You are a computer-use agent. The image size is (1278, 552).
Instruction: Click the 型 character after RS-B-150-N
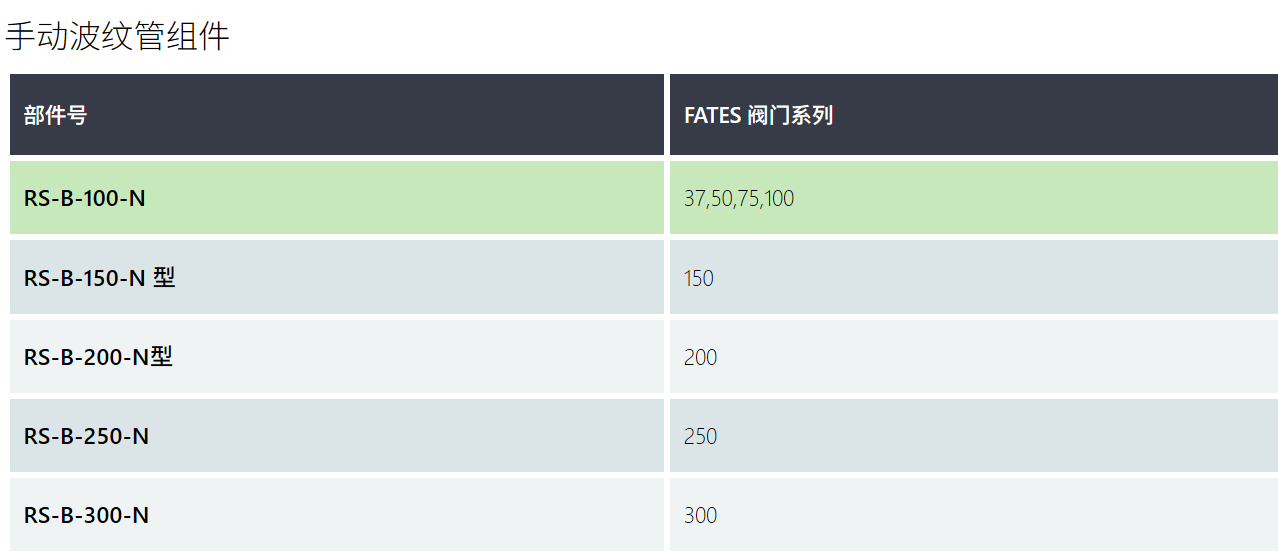pyautogui.click(x=164, y=277)
